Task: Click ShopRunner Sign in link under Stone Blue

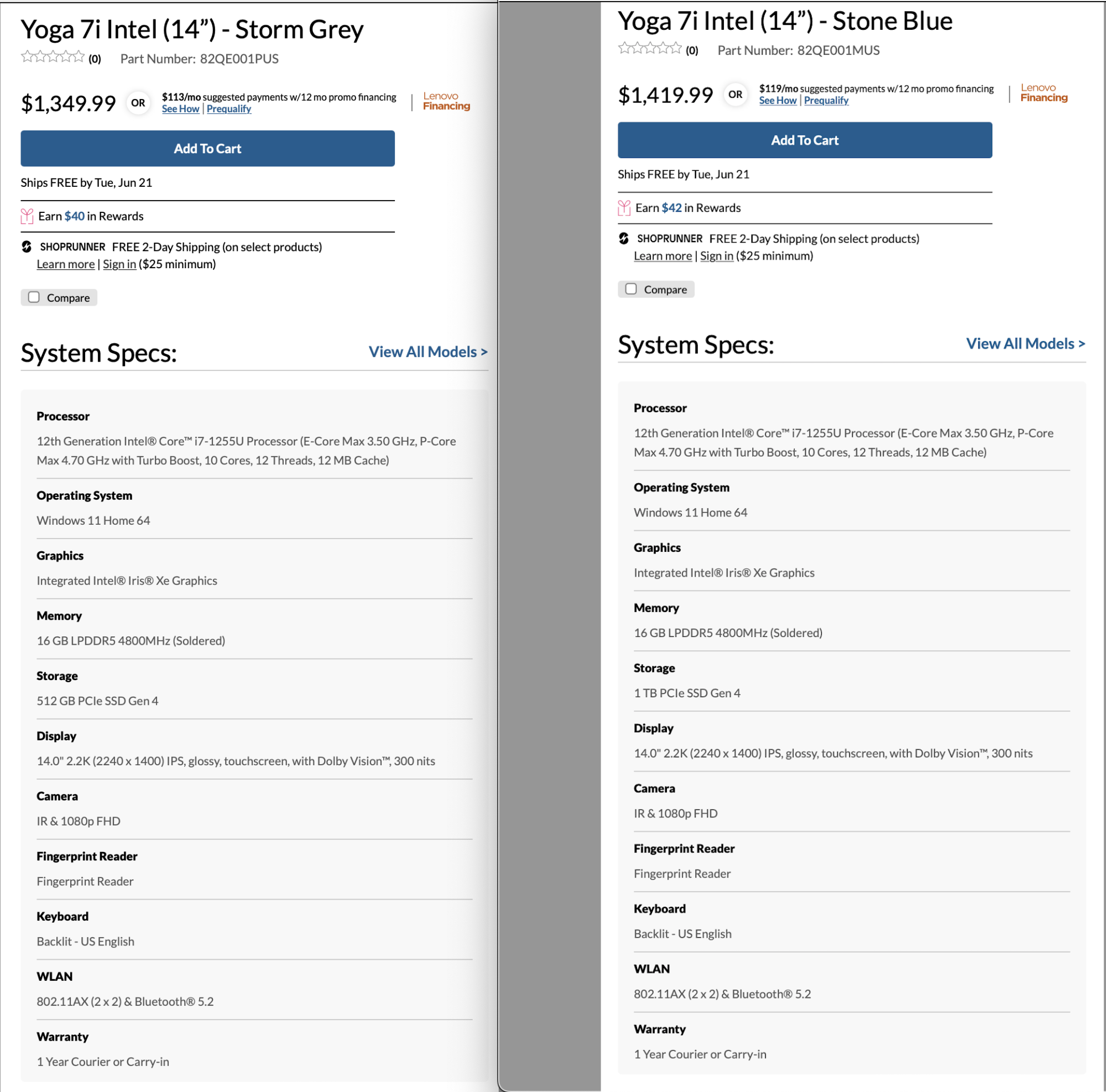Action: [716, 256]
